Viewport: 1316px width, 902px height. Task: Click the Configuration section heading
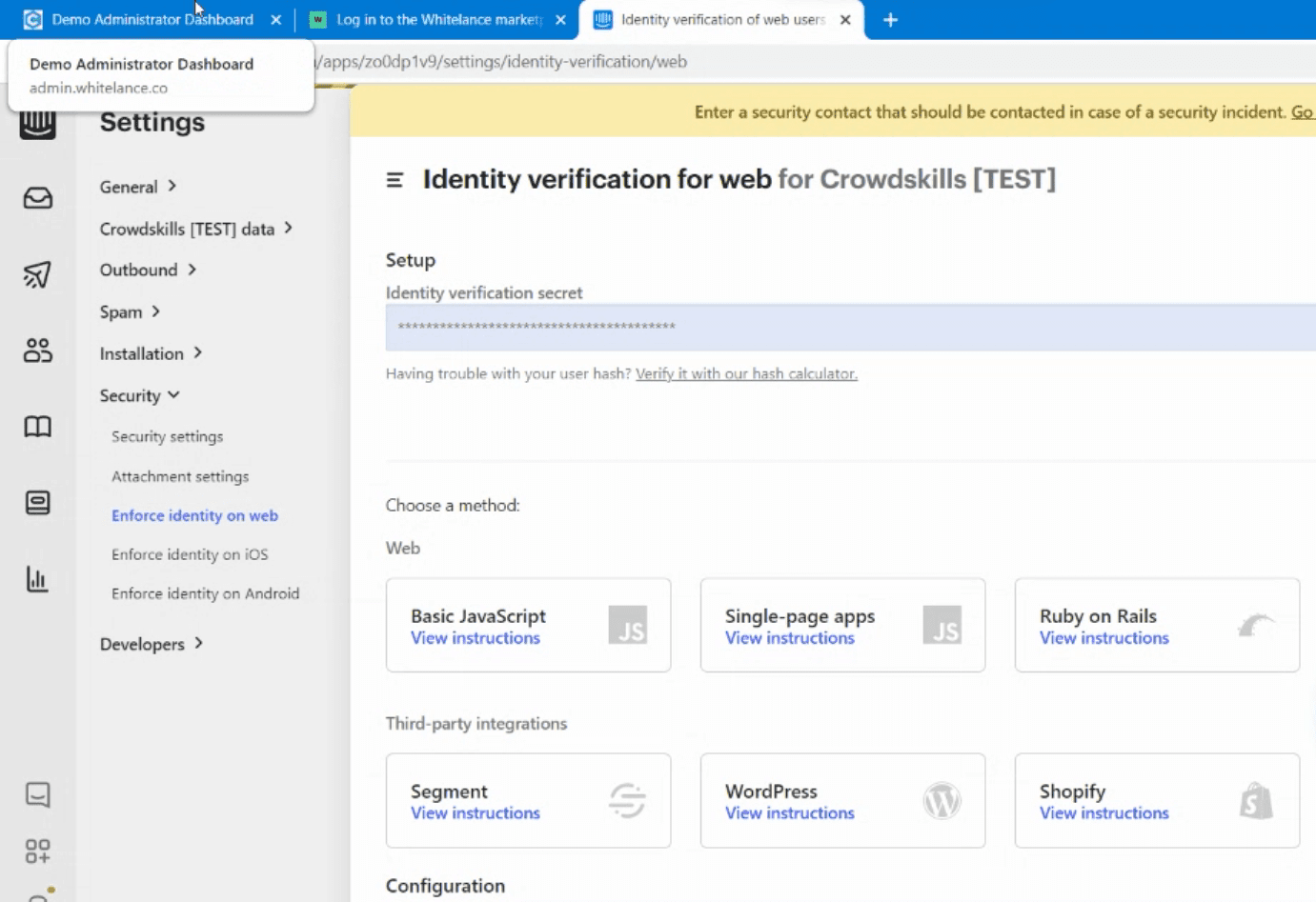pyautogui.click(x=445, y=886)
